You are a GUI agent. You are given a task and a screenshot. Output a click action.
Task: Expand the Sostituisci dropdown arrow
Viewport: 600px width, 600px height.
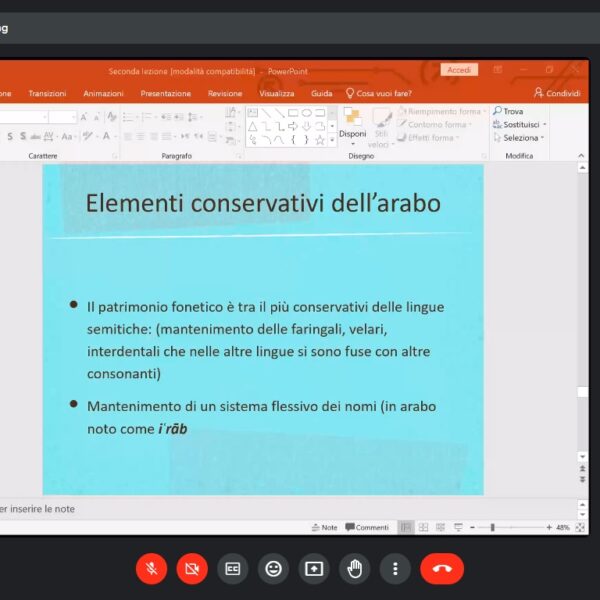[x=544, y=125]
